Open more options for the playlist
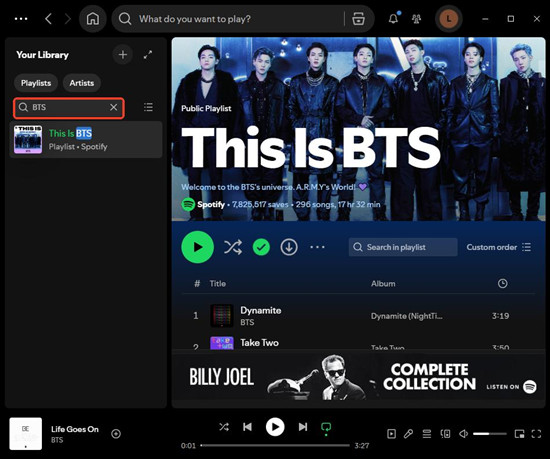 click(x=317, y=247)
